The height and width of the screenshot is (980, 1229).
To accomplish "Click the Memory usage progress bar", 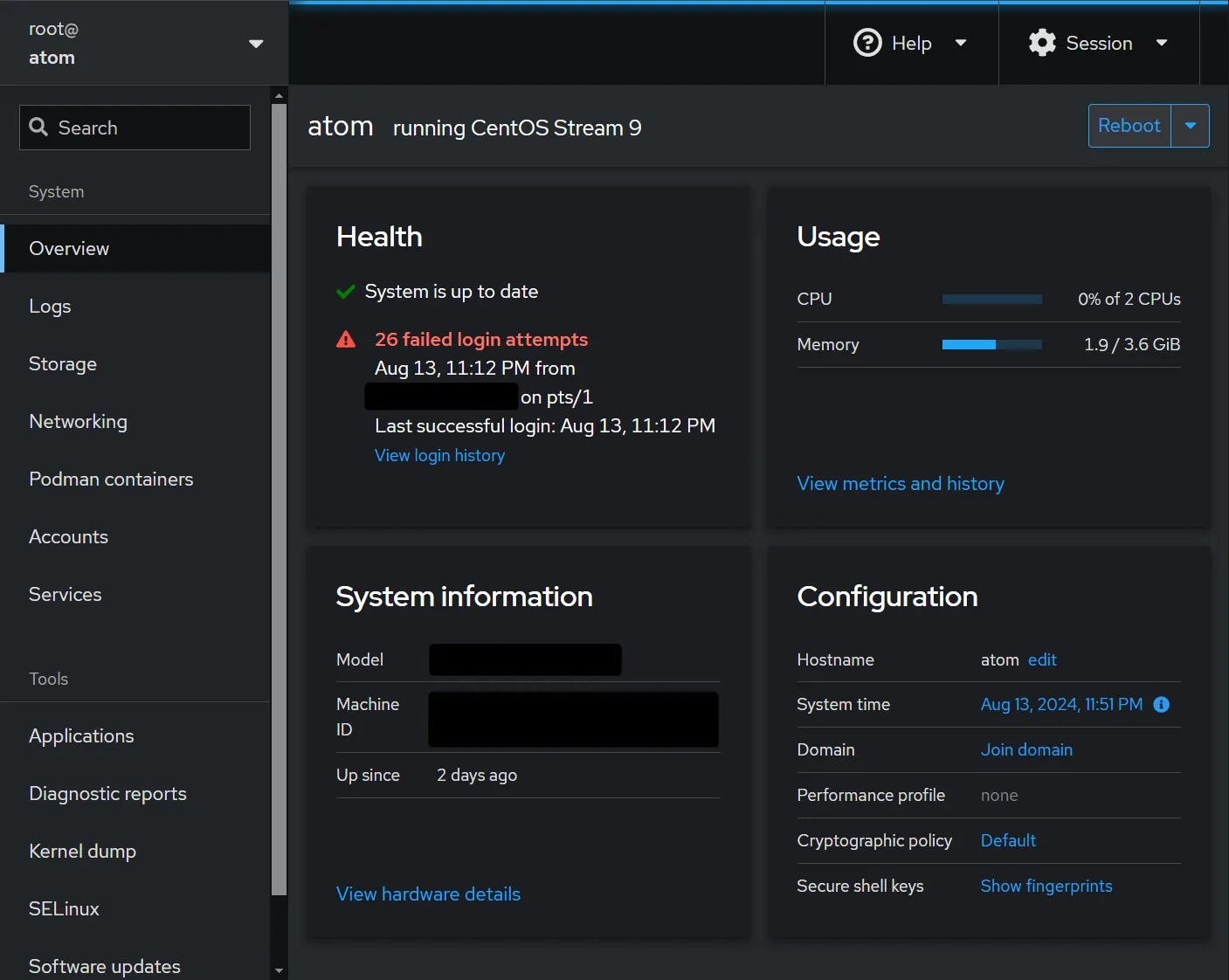I will click(x=991, y=345).
